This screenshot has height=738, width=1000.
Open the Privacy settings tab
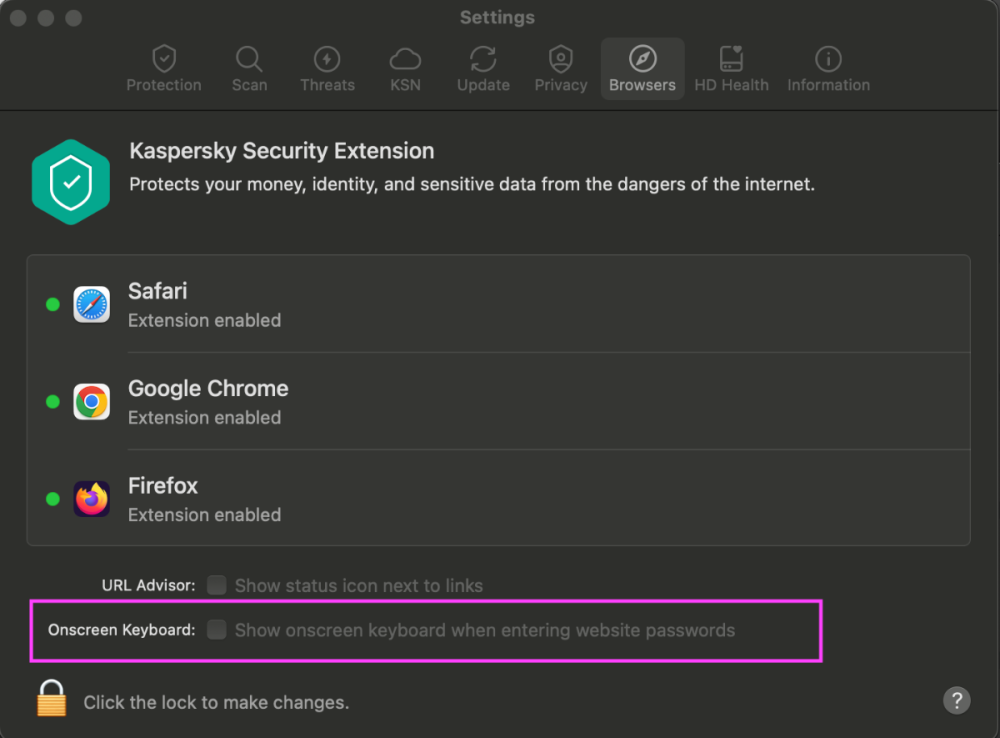coord(561,69)
